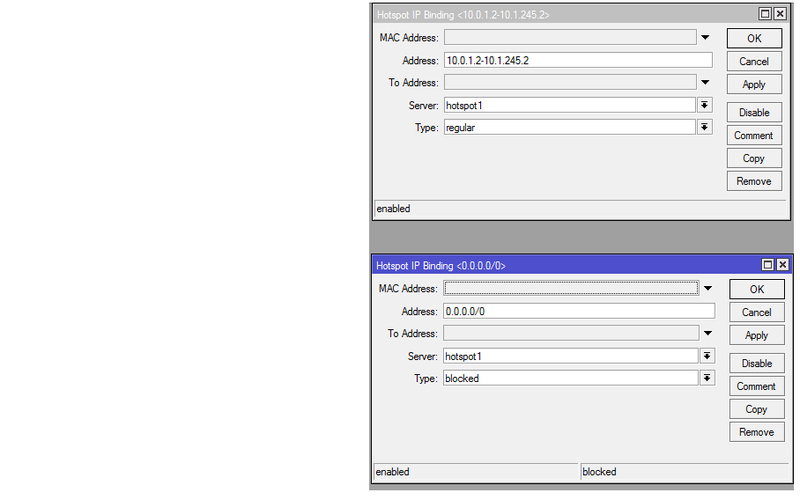Viewport: 800px width, 500px height.
Task: Click Comment in the 0.0.0.0/0 binding window
Action: [x=757, y=386]
